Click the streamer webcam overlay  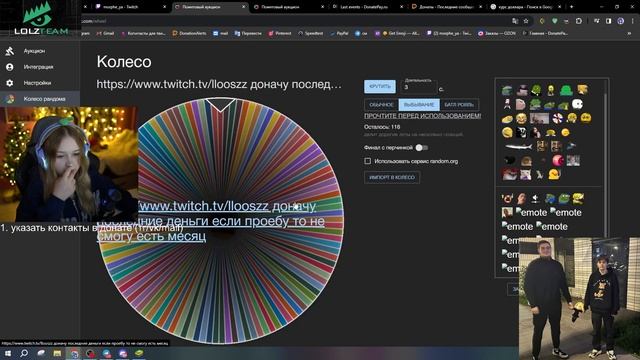click(69, 164)
